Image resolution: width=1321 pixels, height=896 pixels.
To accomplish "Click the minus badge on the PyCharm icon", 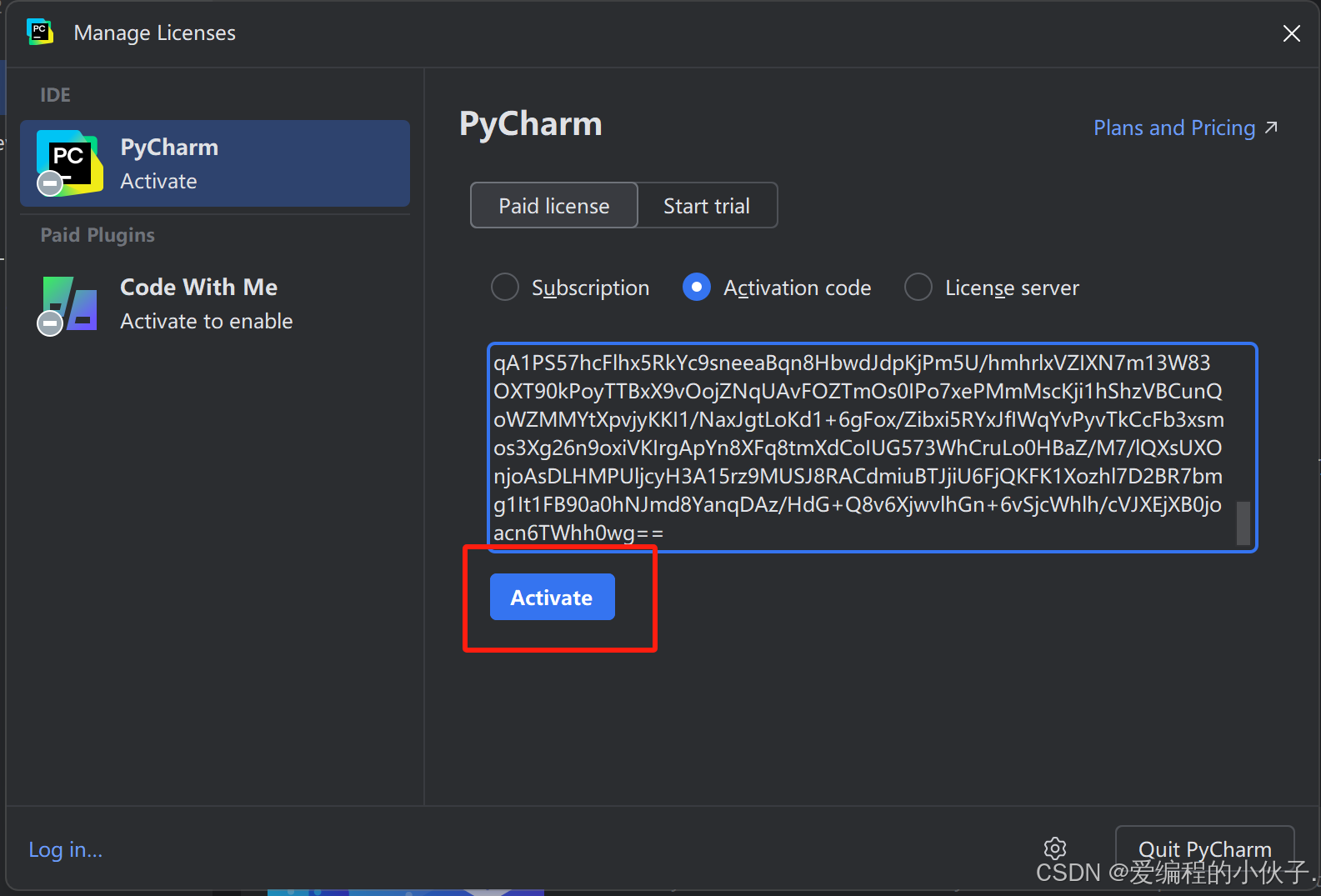I will click(x=50, y=183).
